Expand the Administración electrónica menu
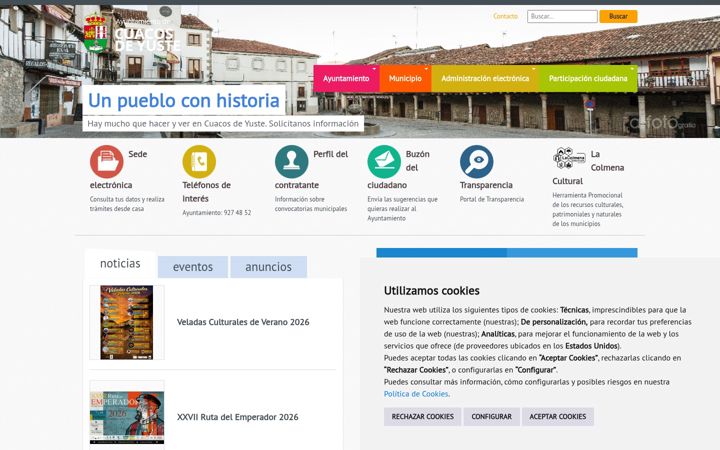Screen dimensions: 720x450 tap(485, 79)
